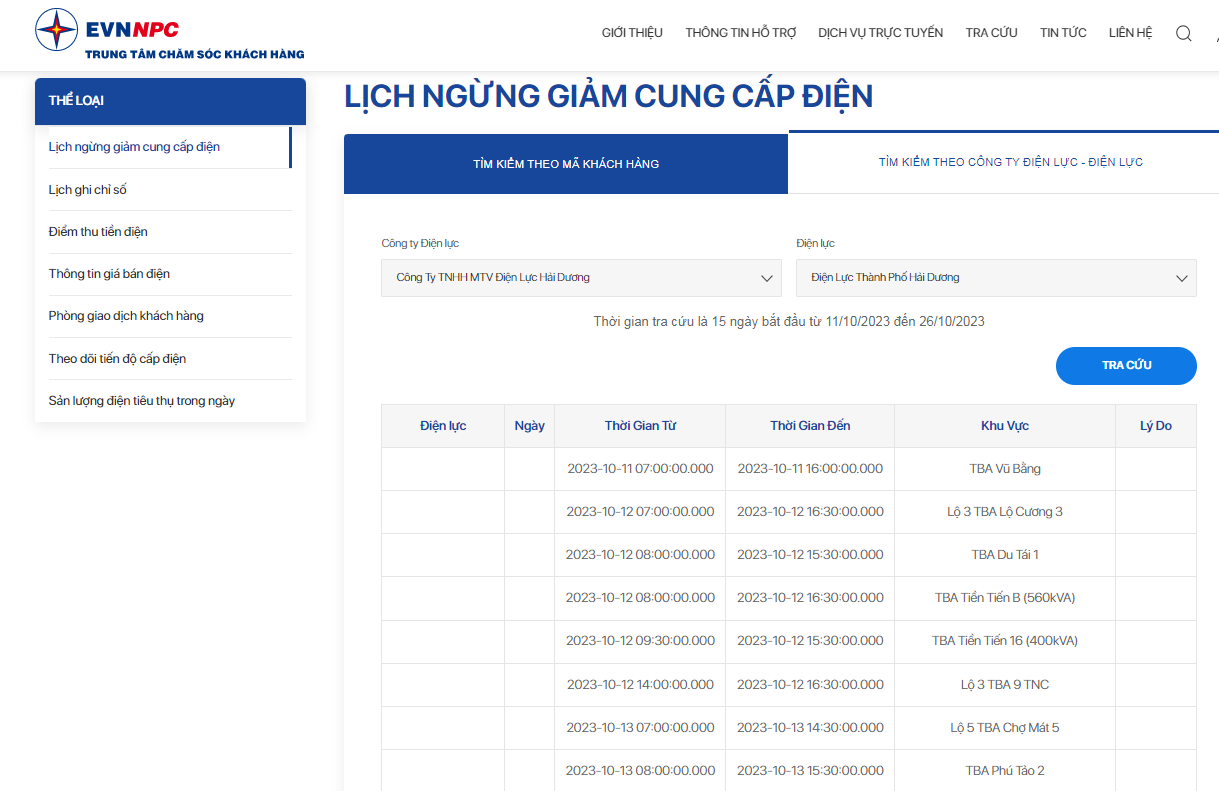Screen dimensions: 1219x791
Task: Go to Điểm thu tiền điện link
Action: [98, 232]
